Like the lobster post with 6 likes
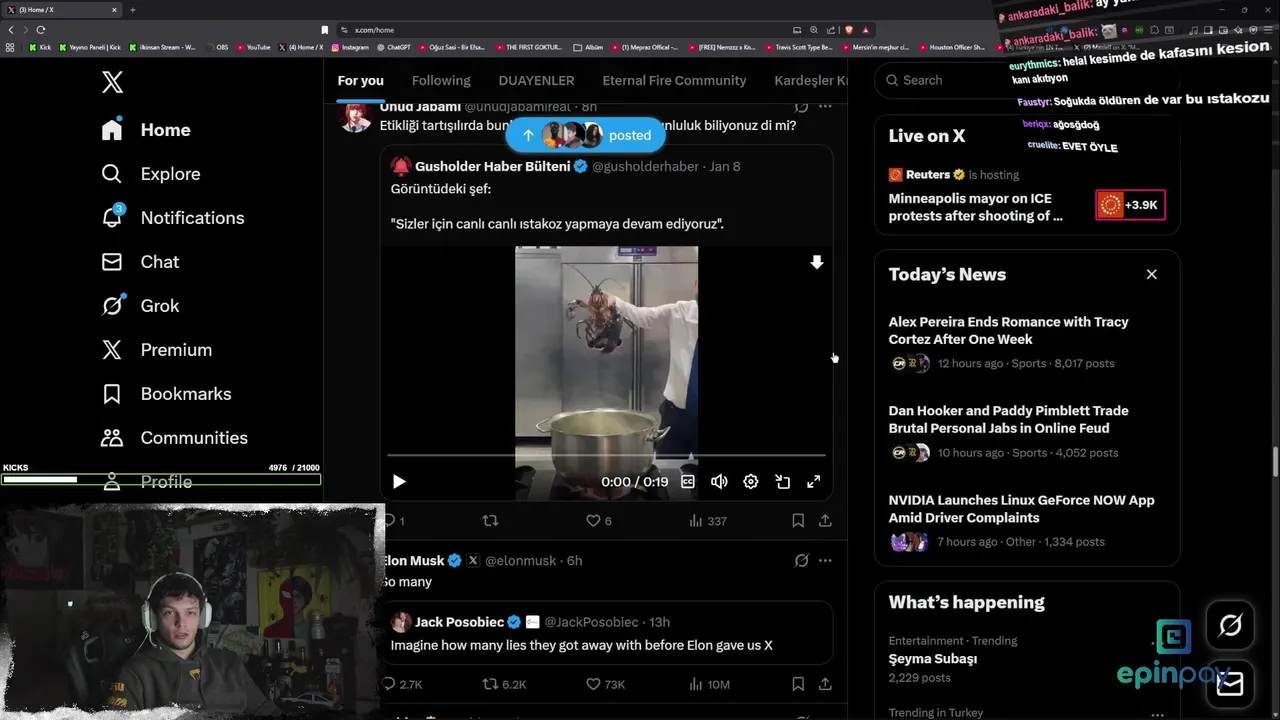Viewport: 1280px width, 720px height. point(599,521)
